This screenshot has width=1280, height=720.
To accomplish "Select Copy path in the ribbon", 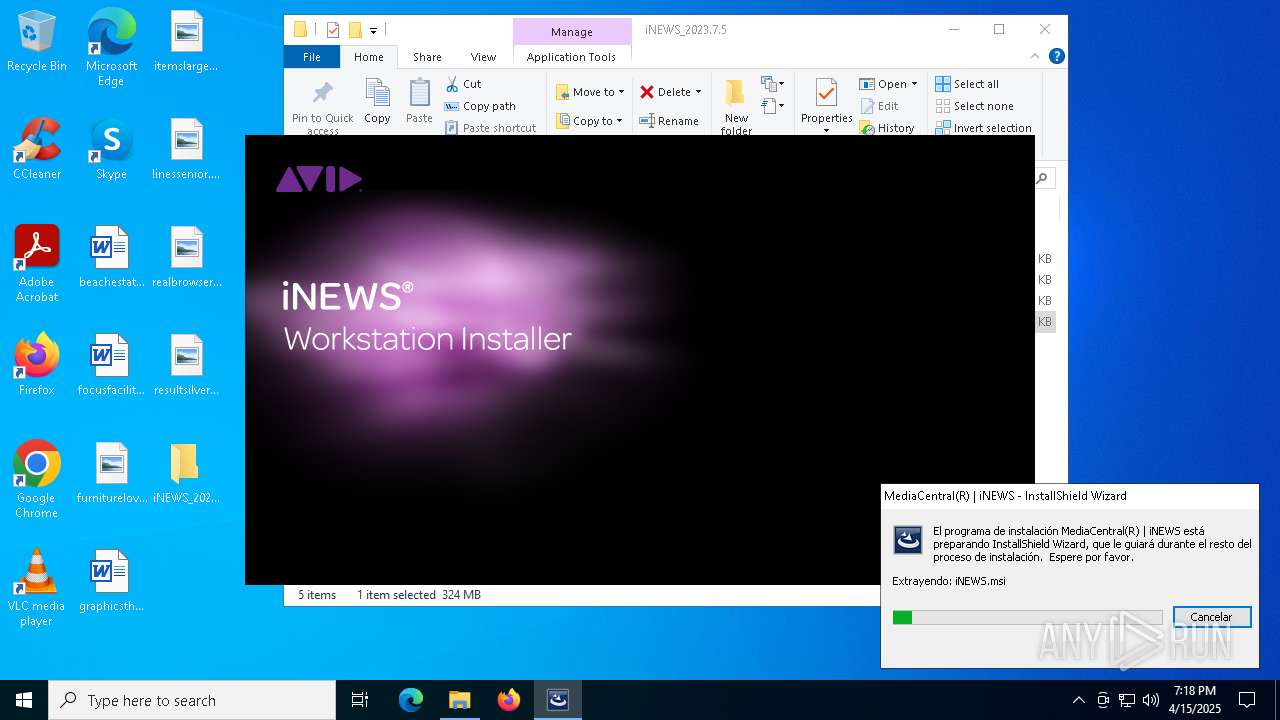I will [480, 106].
